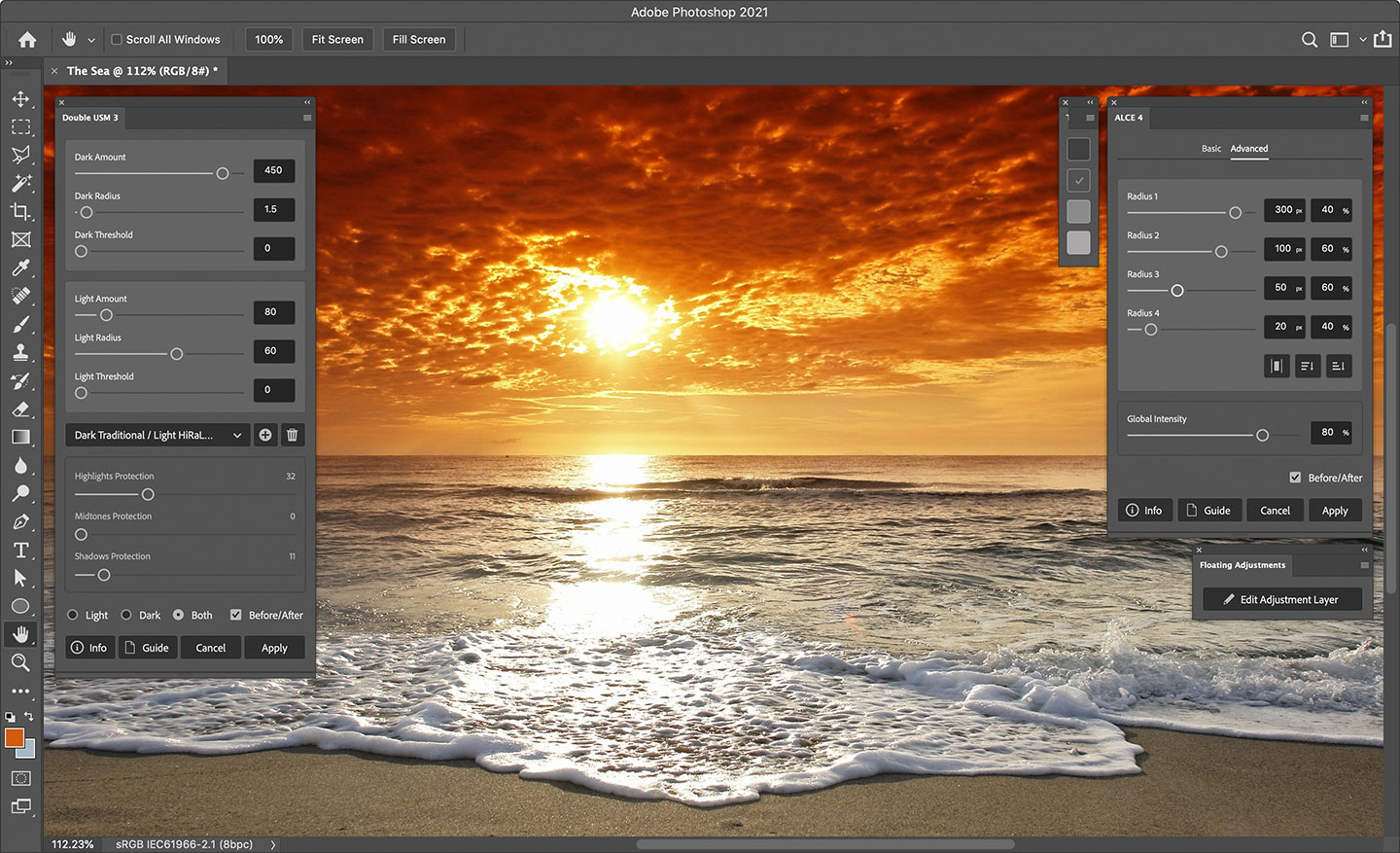Apply the ALCE 4 settings
This screenshot has width=1400, height=853.
(1335, 510)
